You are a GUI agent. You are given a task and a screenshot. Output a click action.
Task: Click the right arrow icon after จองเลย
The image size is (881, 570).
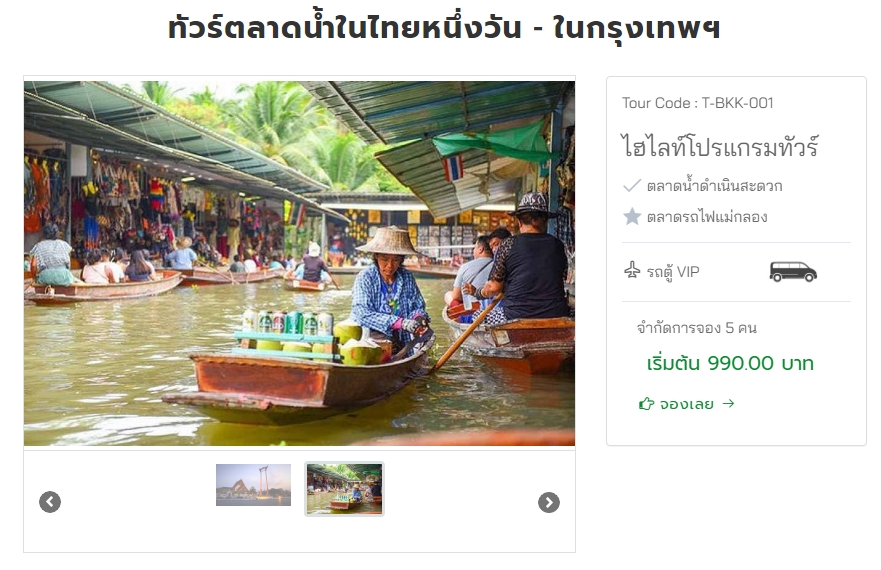[x=728, y=403]
